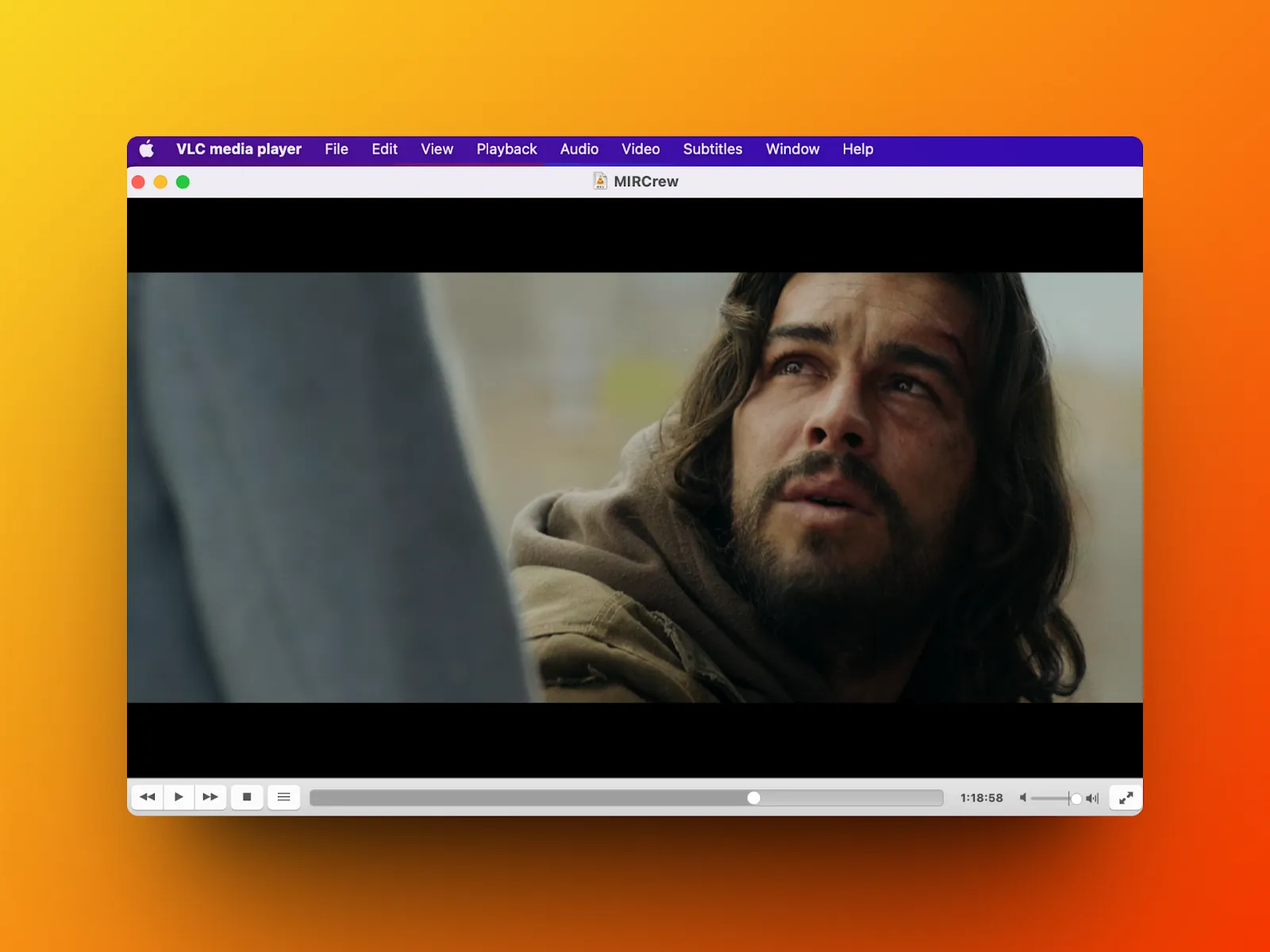Image resolution: width=1270 pixels, height=952 pixels.
Task: Click the playback progress slider knob
Action: click(x=754, y=798)
